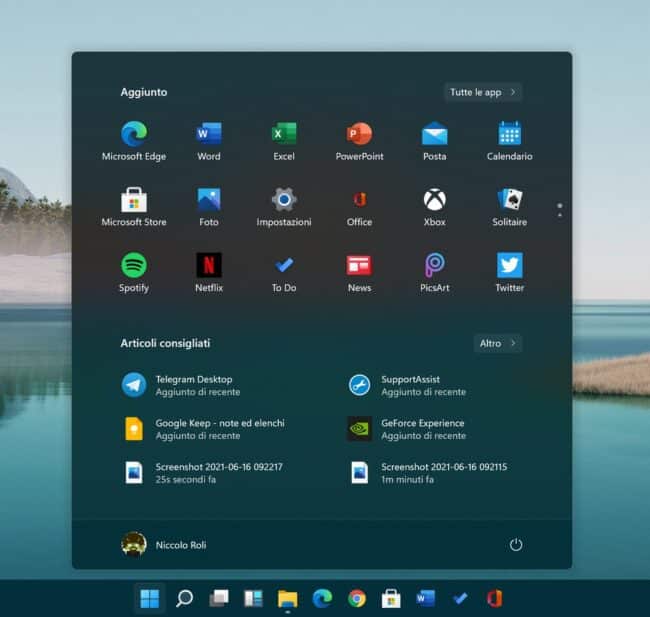Open Word from the taskbar
The image size is (650, 617).
pos(426,598)
